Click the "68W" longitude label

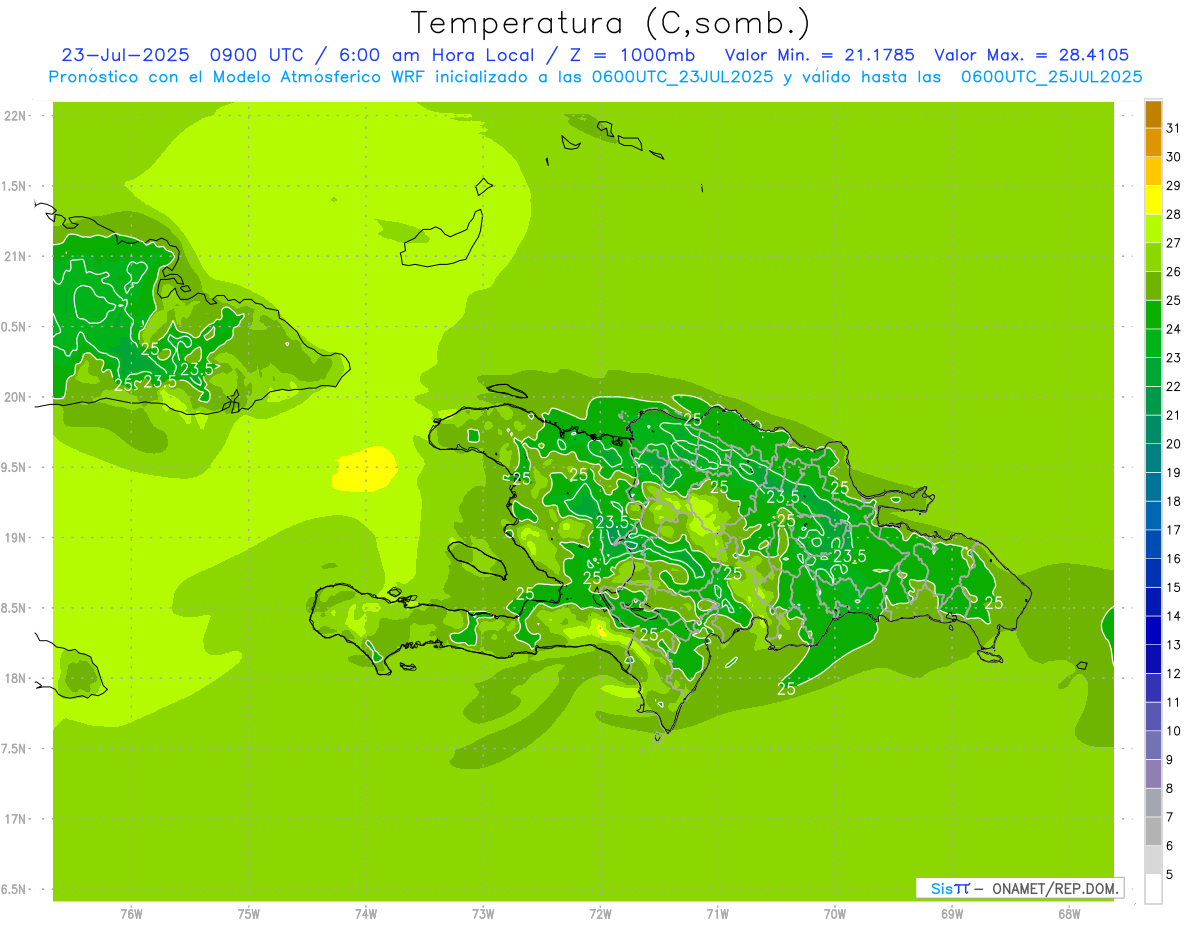(1069, 913)
